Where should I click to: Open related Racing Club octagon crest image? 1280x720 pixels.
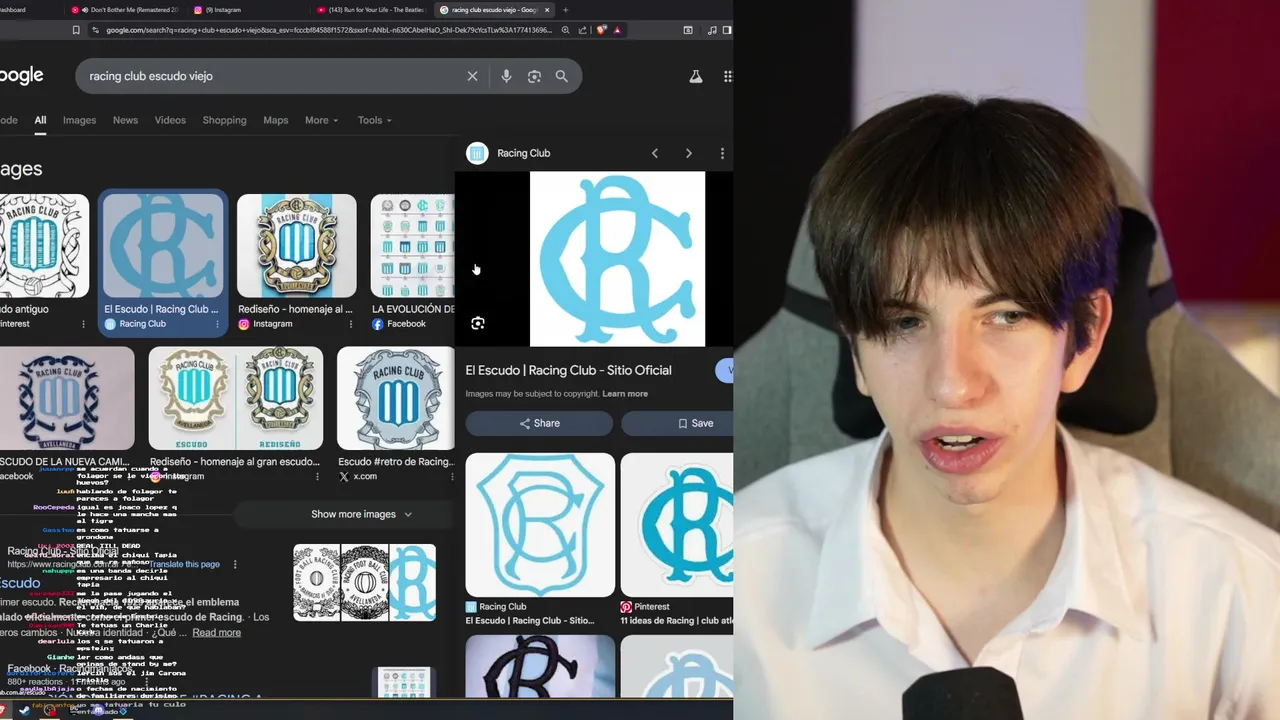tap(540, 525)
